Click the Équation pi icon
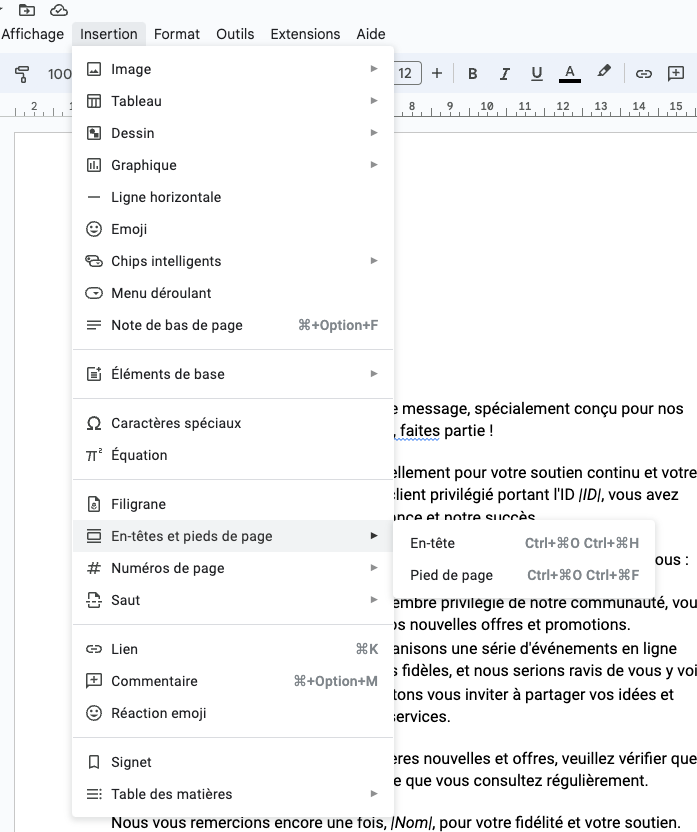The width and height of the screenshot is (697, 832). coord(94,455)
